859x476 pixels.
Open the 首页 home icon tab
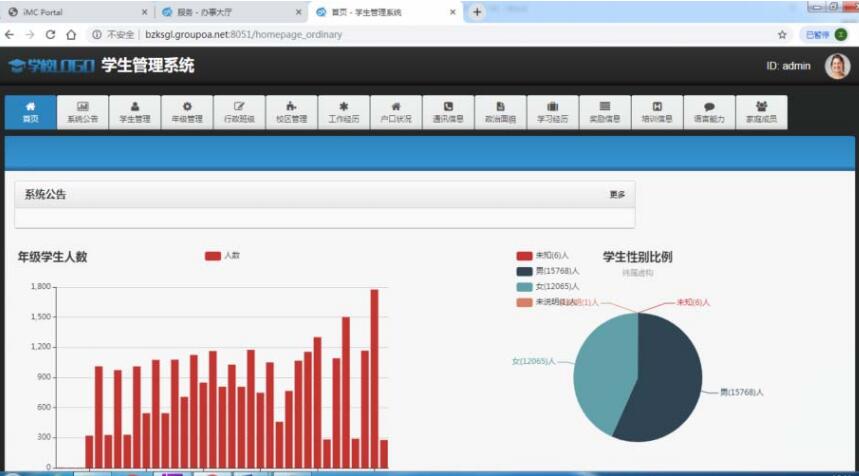pos(30,112)
